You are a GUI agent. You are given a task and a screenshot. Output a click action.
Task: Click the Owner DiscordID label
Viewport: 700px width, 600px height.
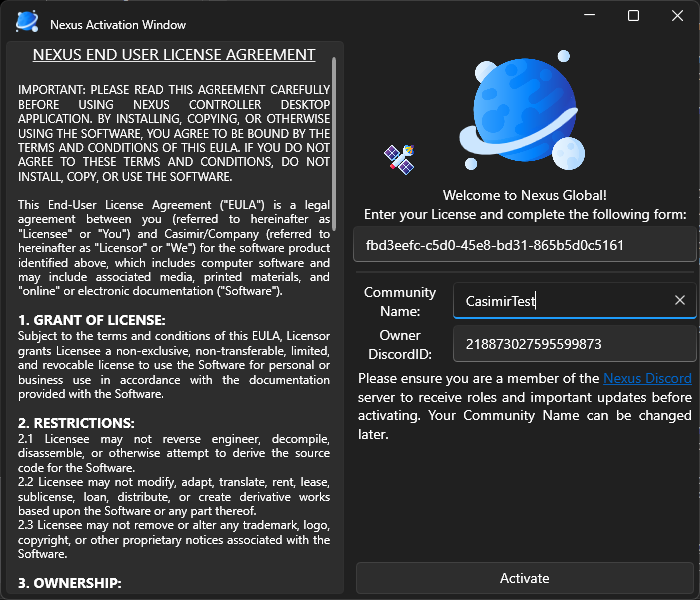(x=400, y=344)
